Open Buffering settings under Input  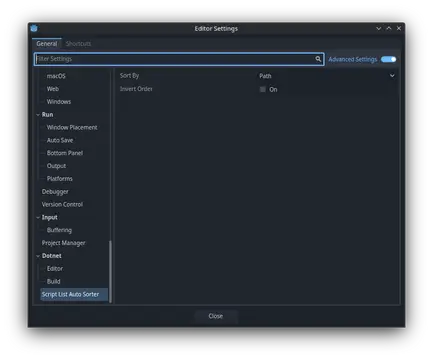[x=59, y=230]
